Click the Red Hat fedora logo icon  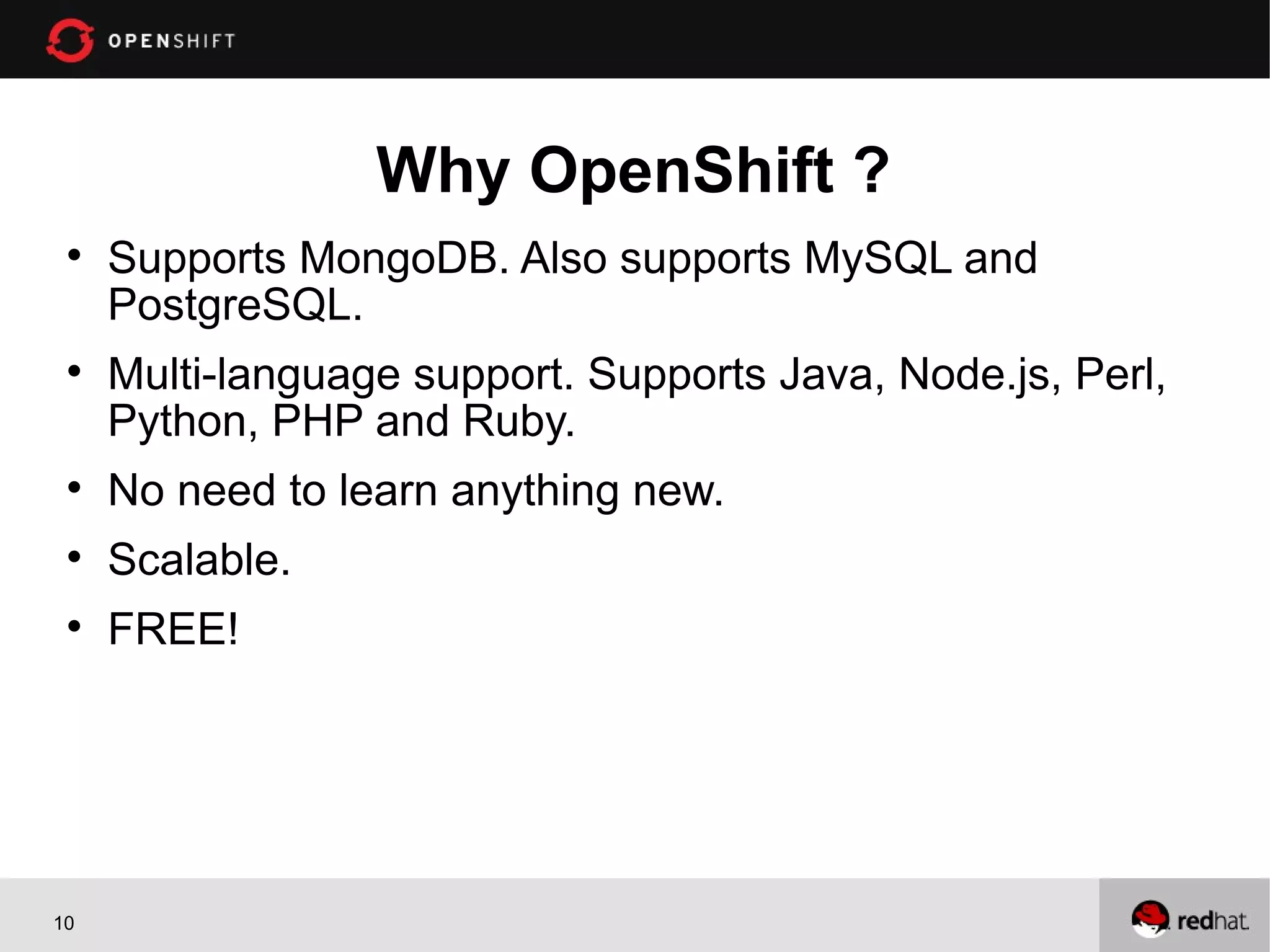[x=1150, y=919]
